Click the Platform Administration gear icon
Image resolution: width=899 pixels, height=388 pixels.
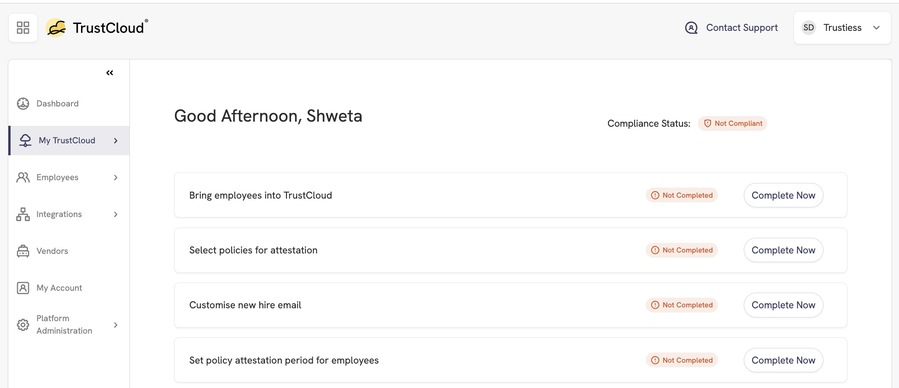(23, 325)
